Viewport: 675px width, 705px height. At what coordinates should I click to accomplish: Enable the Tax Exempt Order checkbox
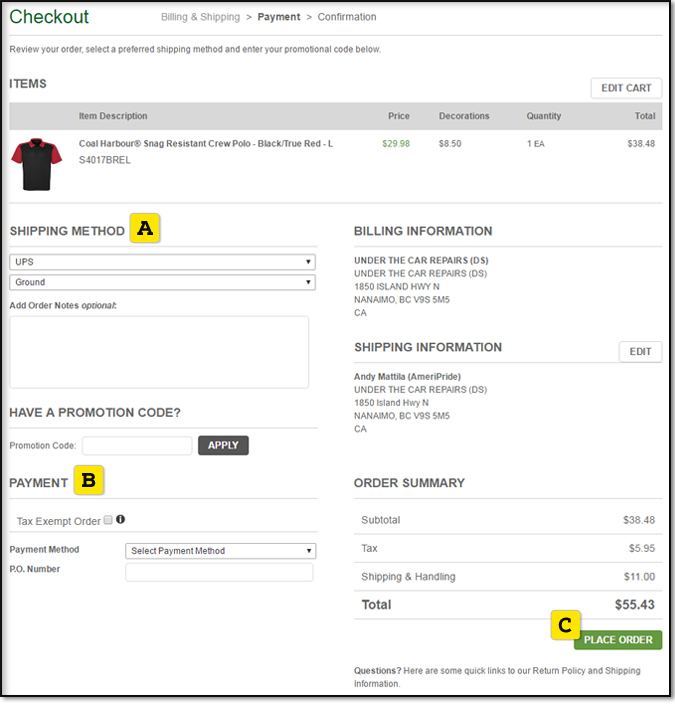pos(108,521)
